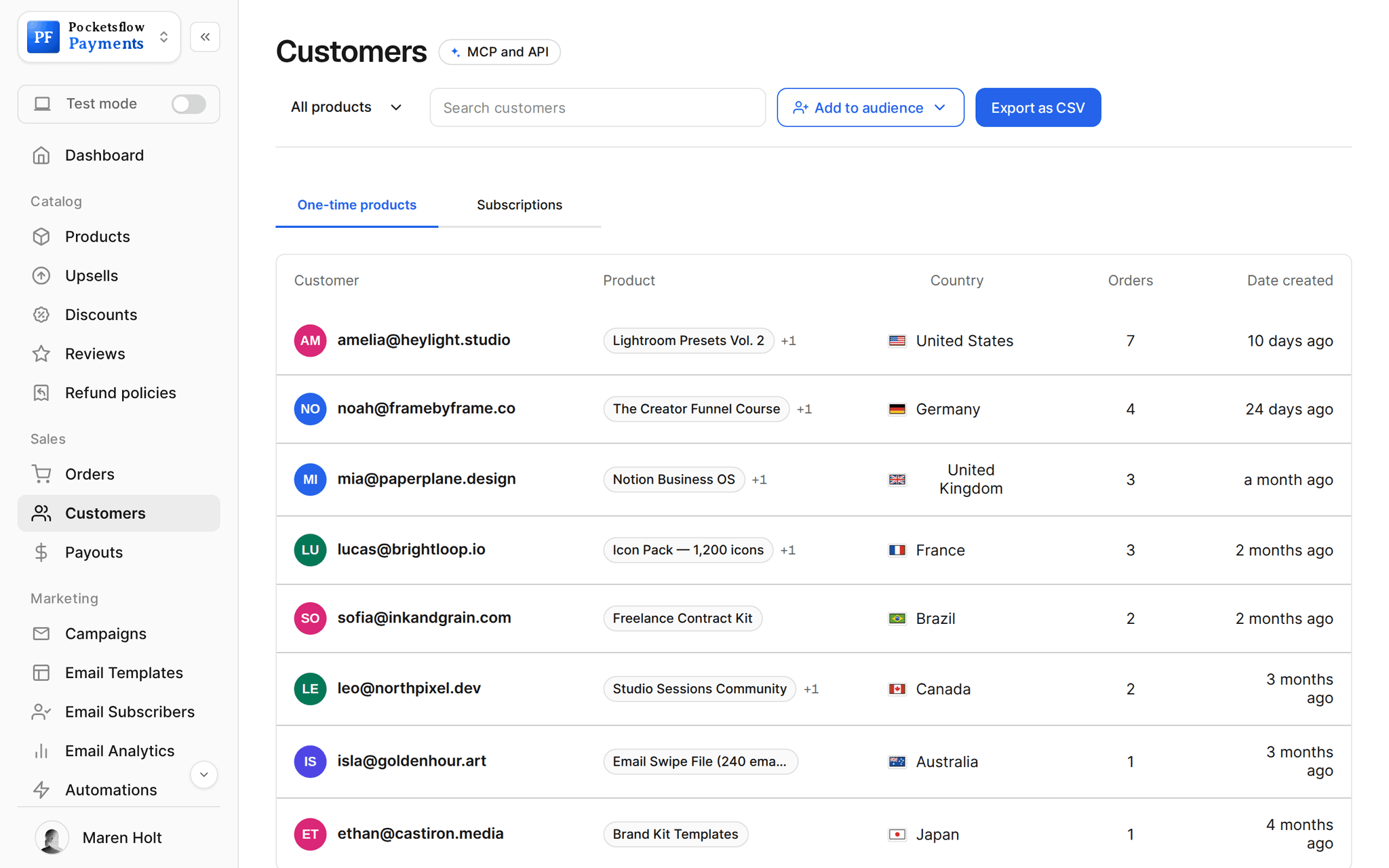This screenshot has width=1389, height=868.
Task: Click lucas@brightloop.io email
Action: (411, 549)
